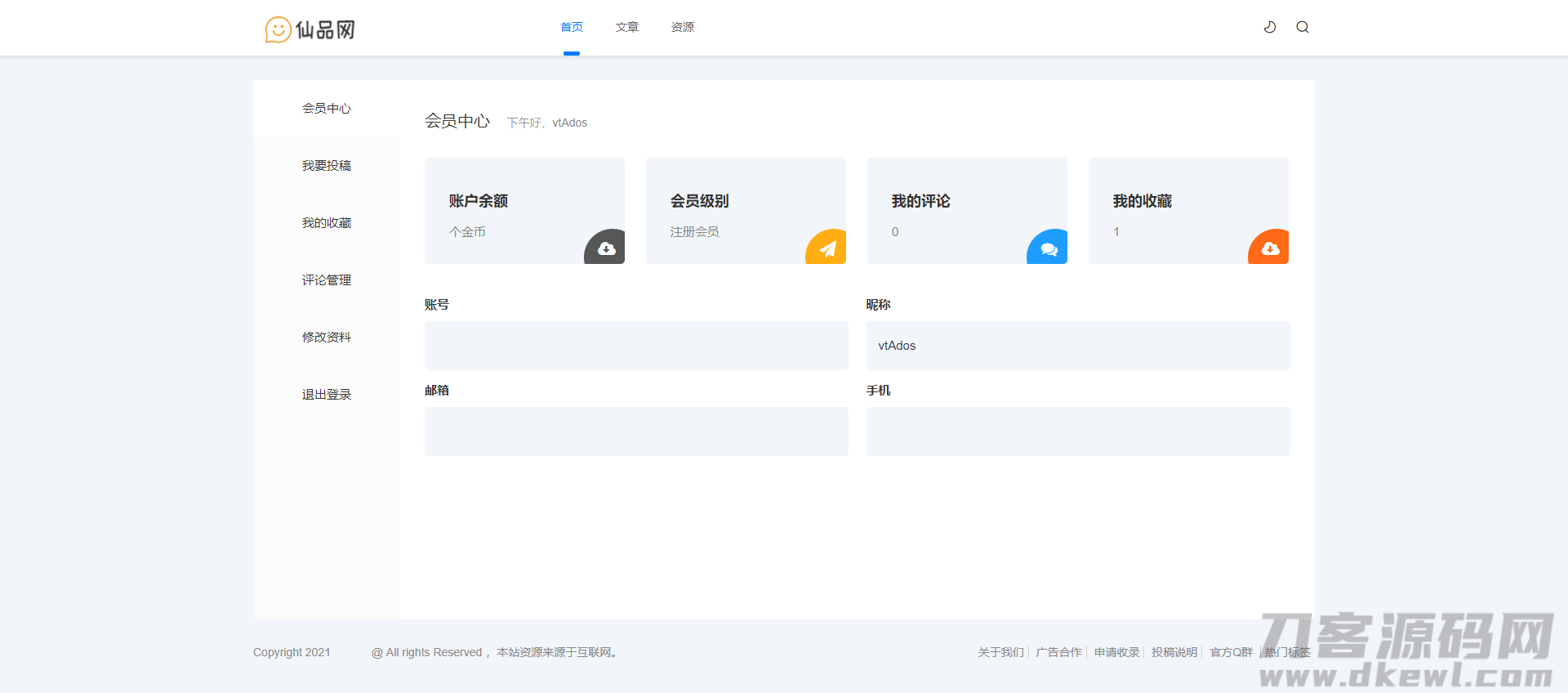Open 修改资料 in the sidebar

pos(327,338)
